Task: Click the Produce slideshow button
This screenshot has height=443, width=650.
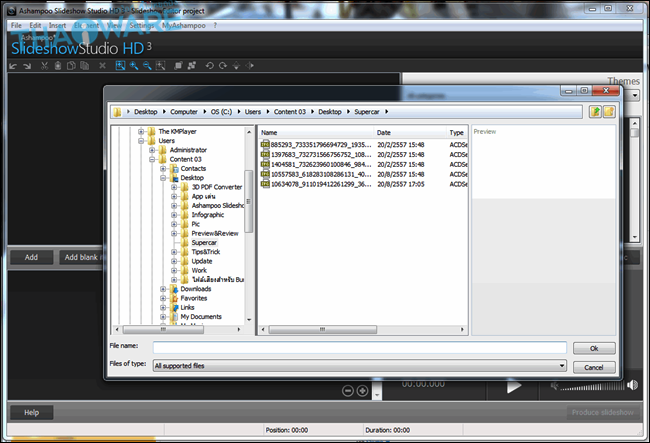Action: tap(603, 412)
